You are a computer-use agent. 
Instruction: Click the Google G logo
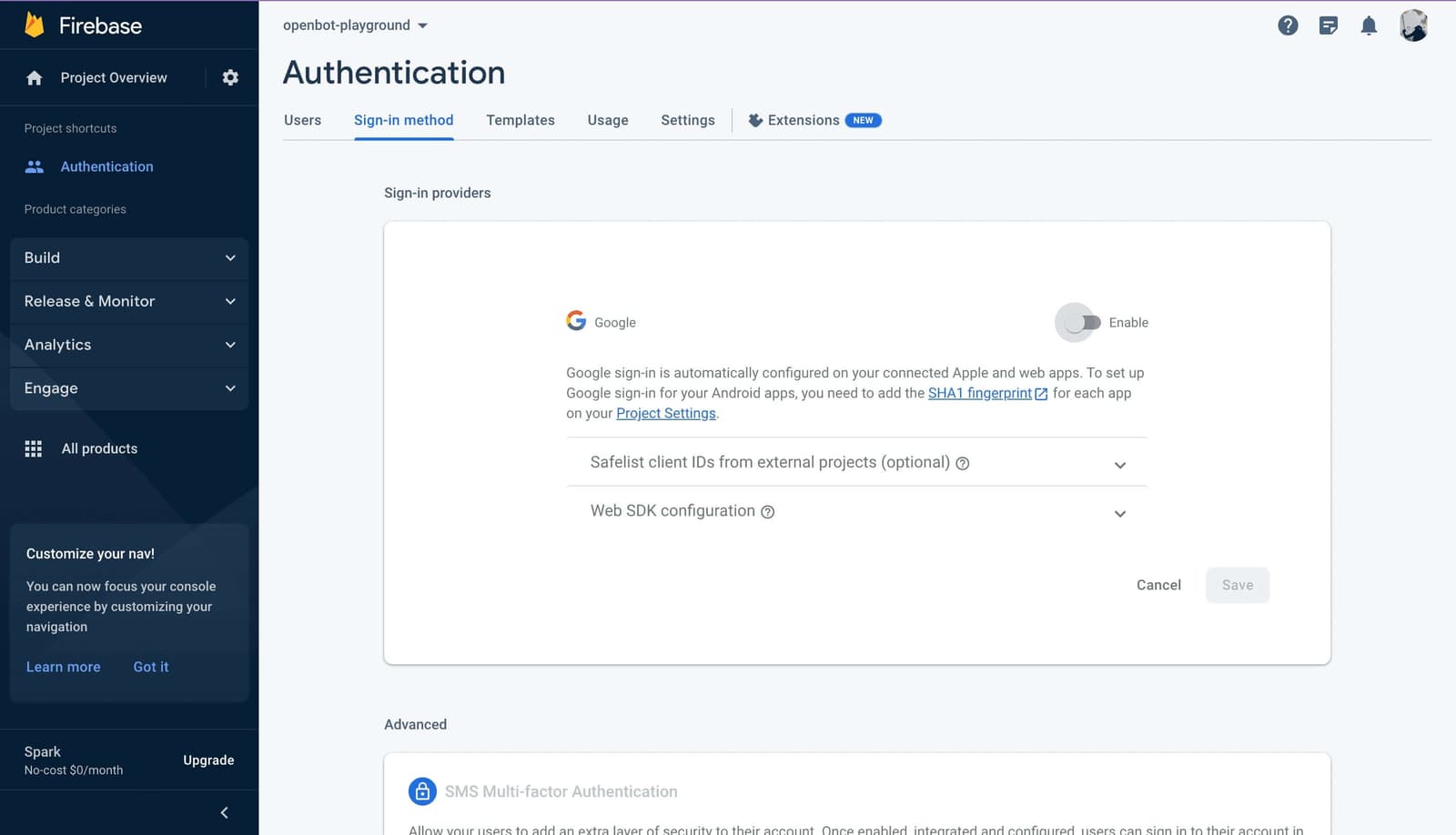coord(576,320)
